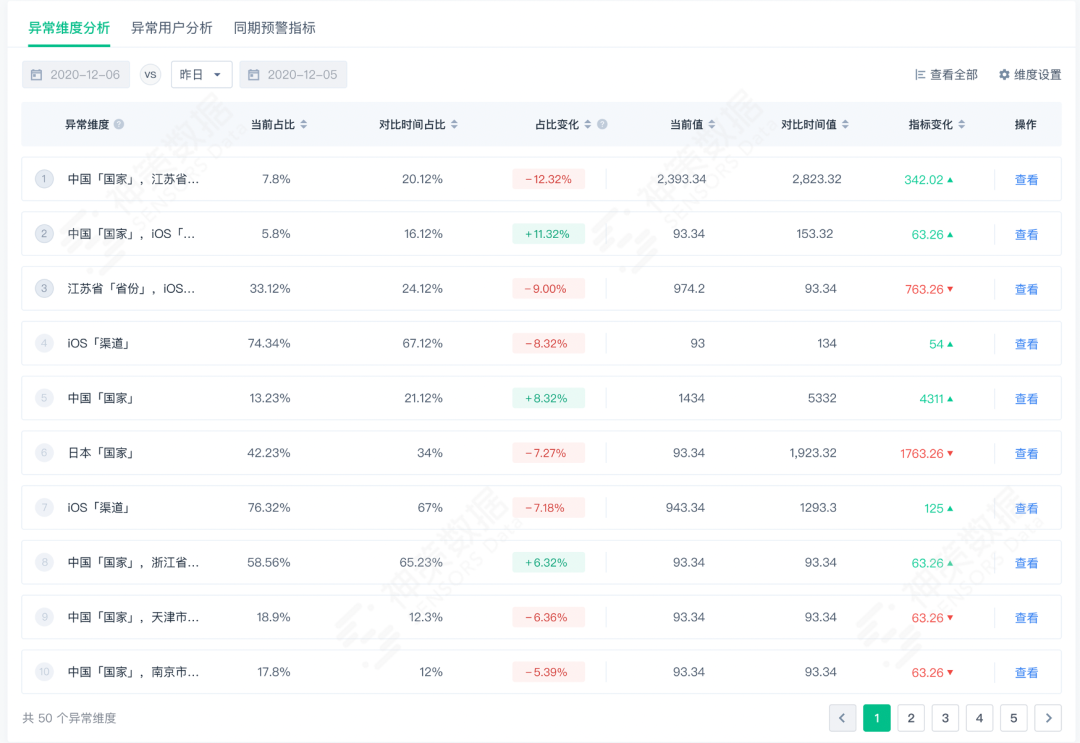Select 中国「国家」, 天津市… dimension name
Viewport: 1080px width, 743px height.
click(133, 618)
